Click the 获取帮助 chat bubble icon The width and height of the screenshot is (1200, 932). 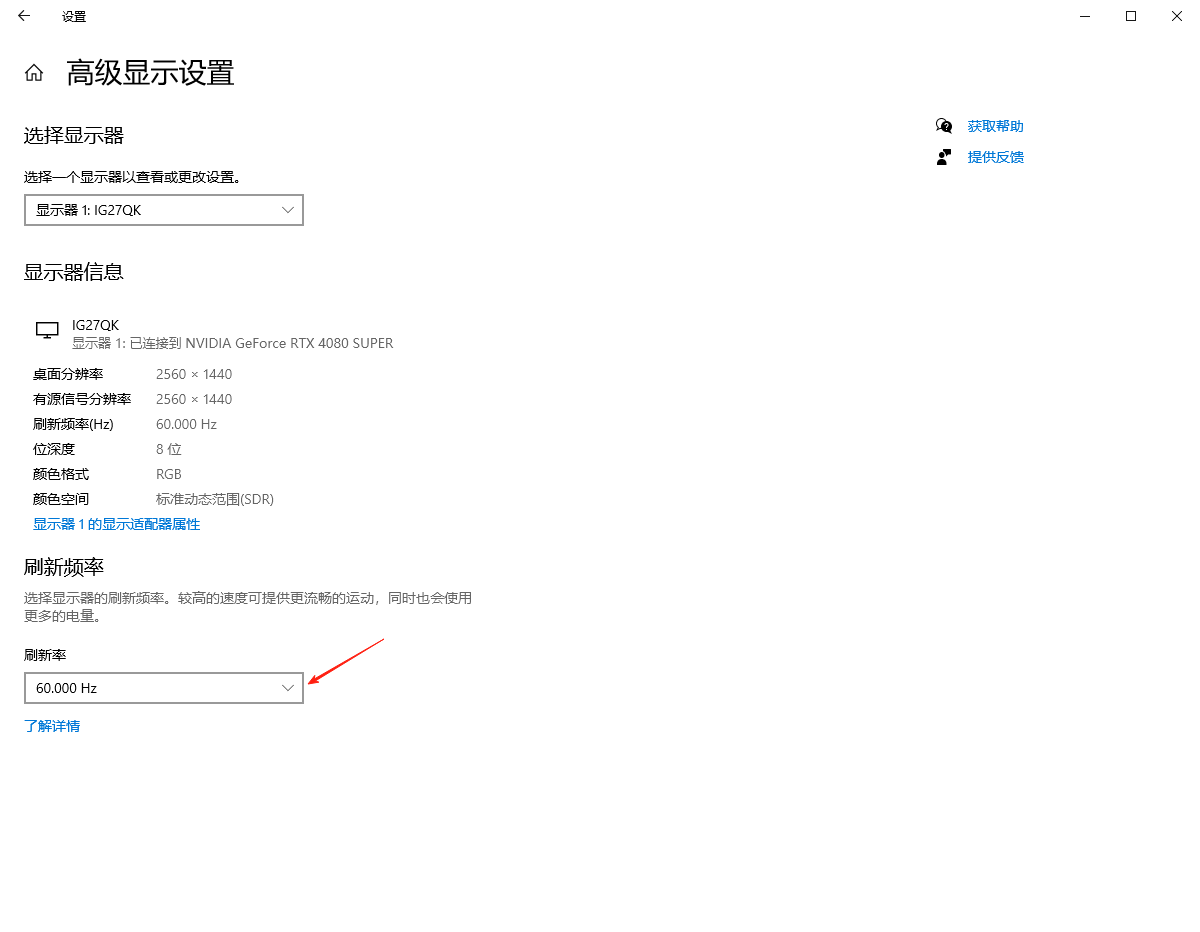click(943, 126)
